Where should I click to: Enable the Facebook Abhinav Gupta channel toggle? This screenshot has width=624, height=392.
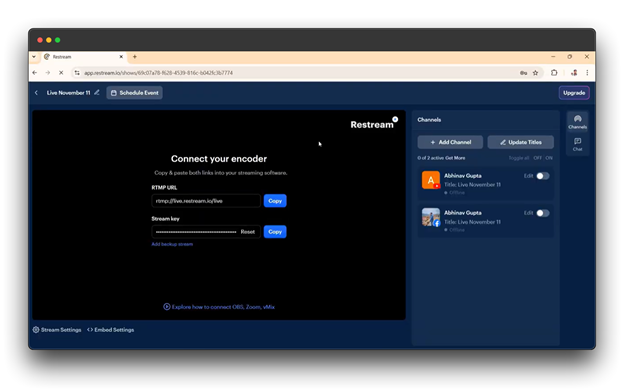(543, 213)
